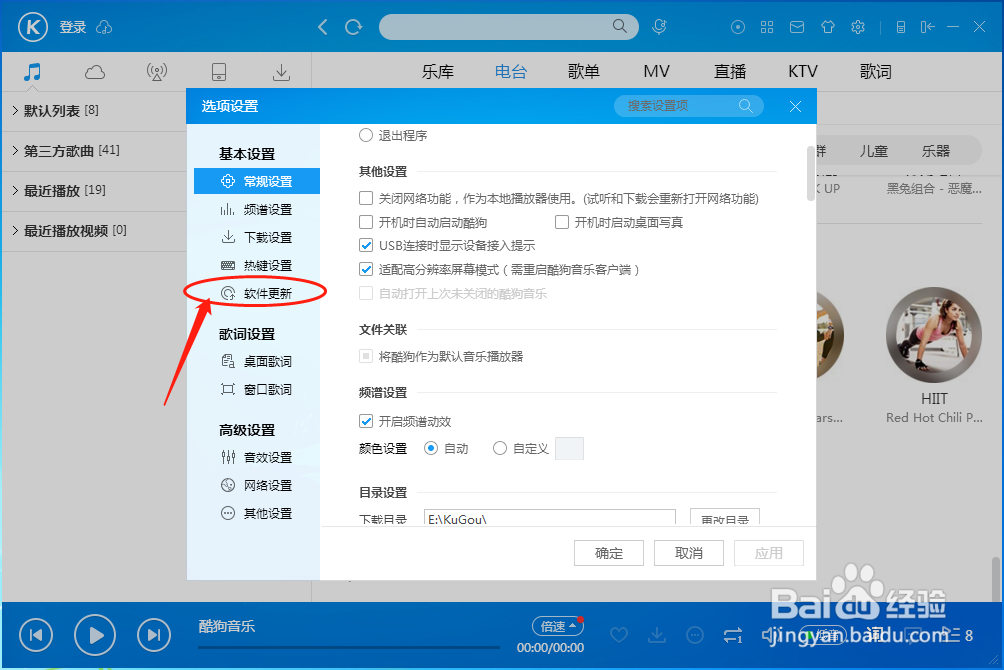Viewport: 1004px width, 670px height.
Task: Select 自定义 color radio button
Action: 499,448
